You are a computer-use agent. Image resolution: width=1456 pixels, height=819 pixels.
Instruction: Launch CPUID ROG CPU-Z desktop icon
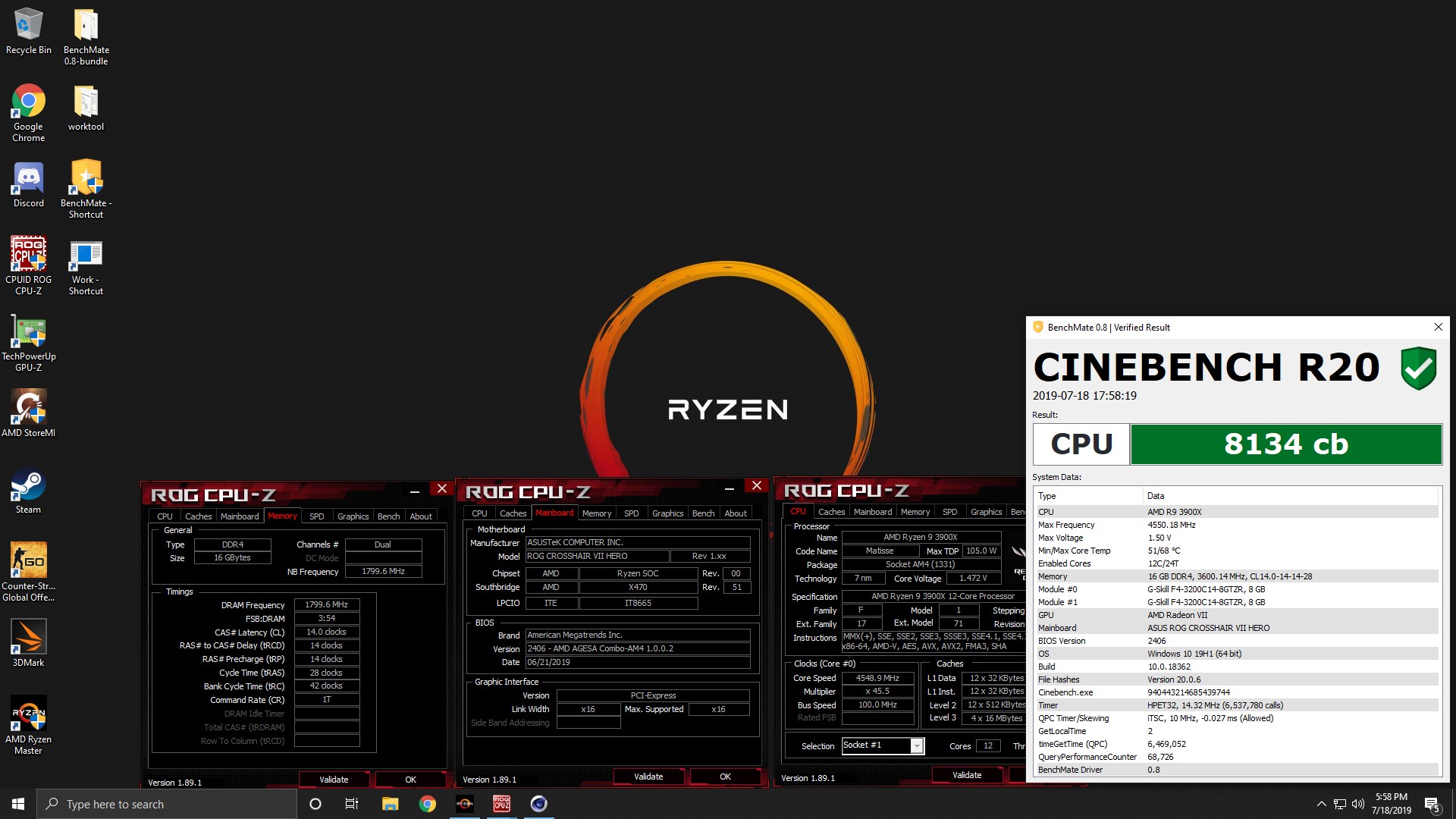(28, 265)
